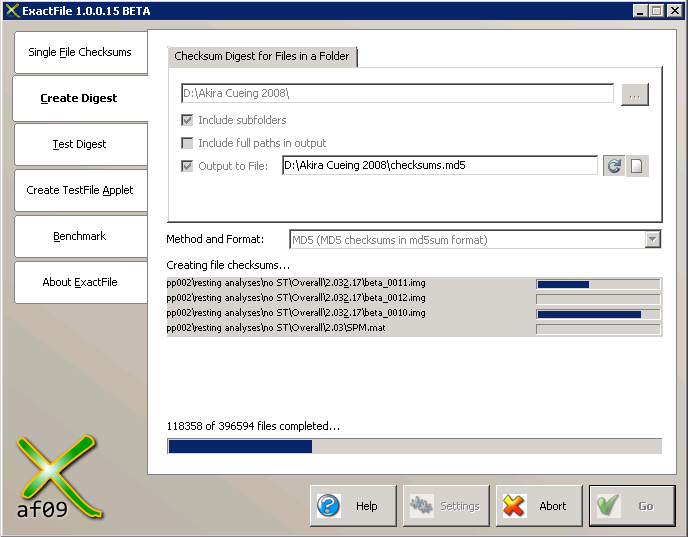The width and height of the screenshot is (688, 537).
Task: Open the Method and Format dropdown
Action: coord(475,240)
